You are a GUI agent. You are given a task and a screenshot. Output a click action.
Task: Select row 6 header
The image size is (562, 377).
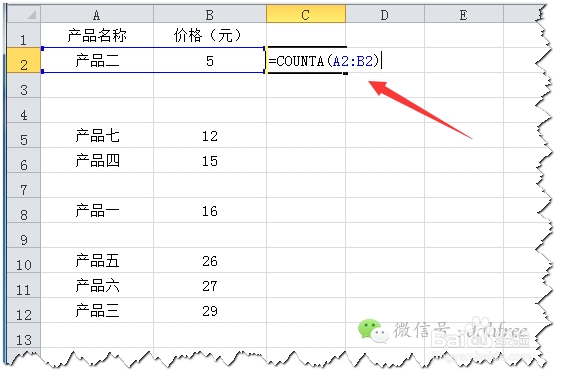pos(24,161)
